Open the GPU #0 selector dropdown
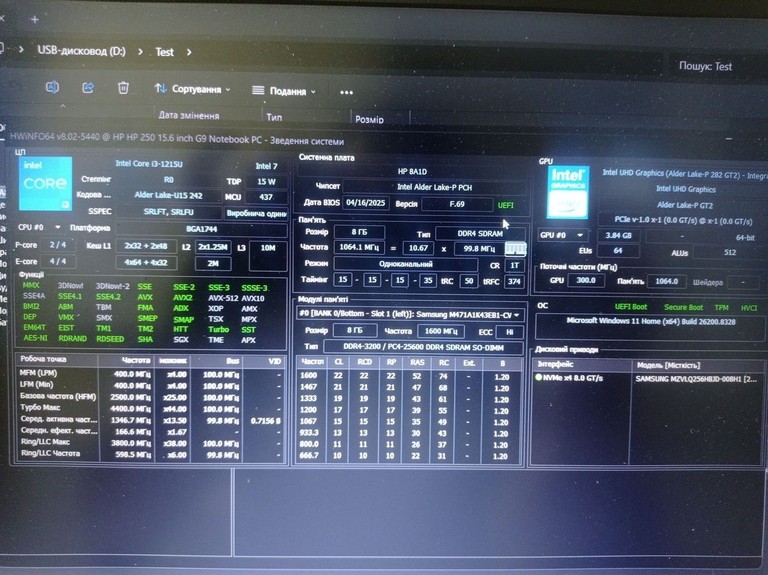This screenshot has width=768, height=575. (x=562, y=235)
